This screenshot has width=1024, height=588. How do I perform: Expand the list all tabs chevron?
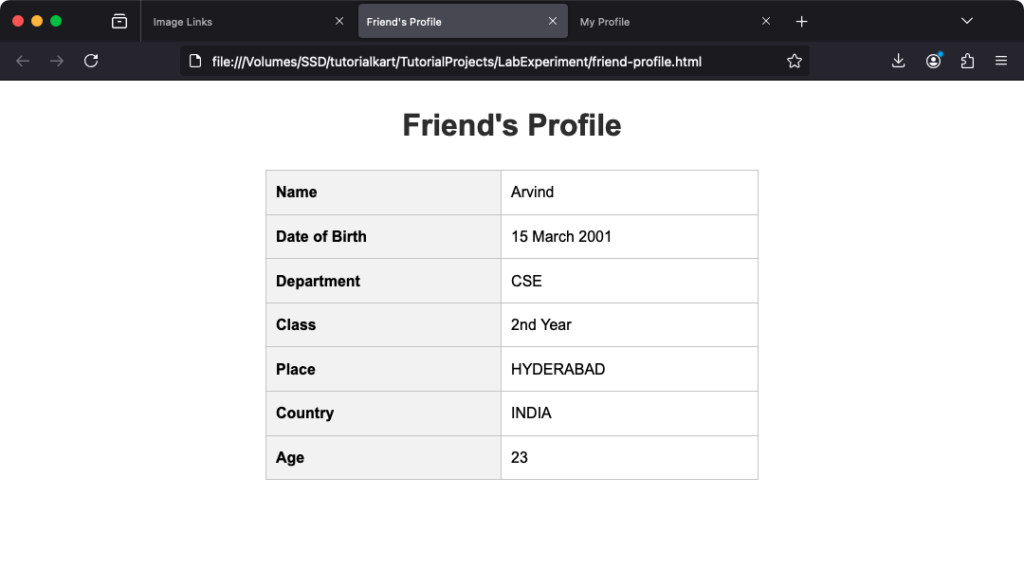pyautogui.click(x=967, y=21)
